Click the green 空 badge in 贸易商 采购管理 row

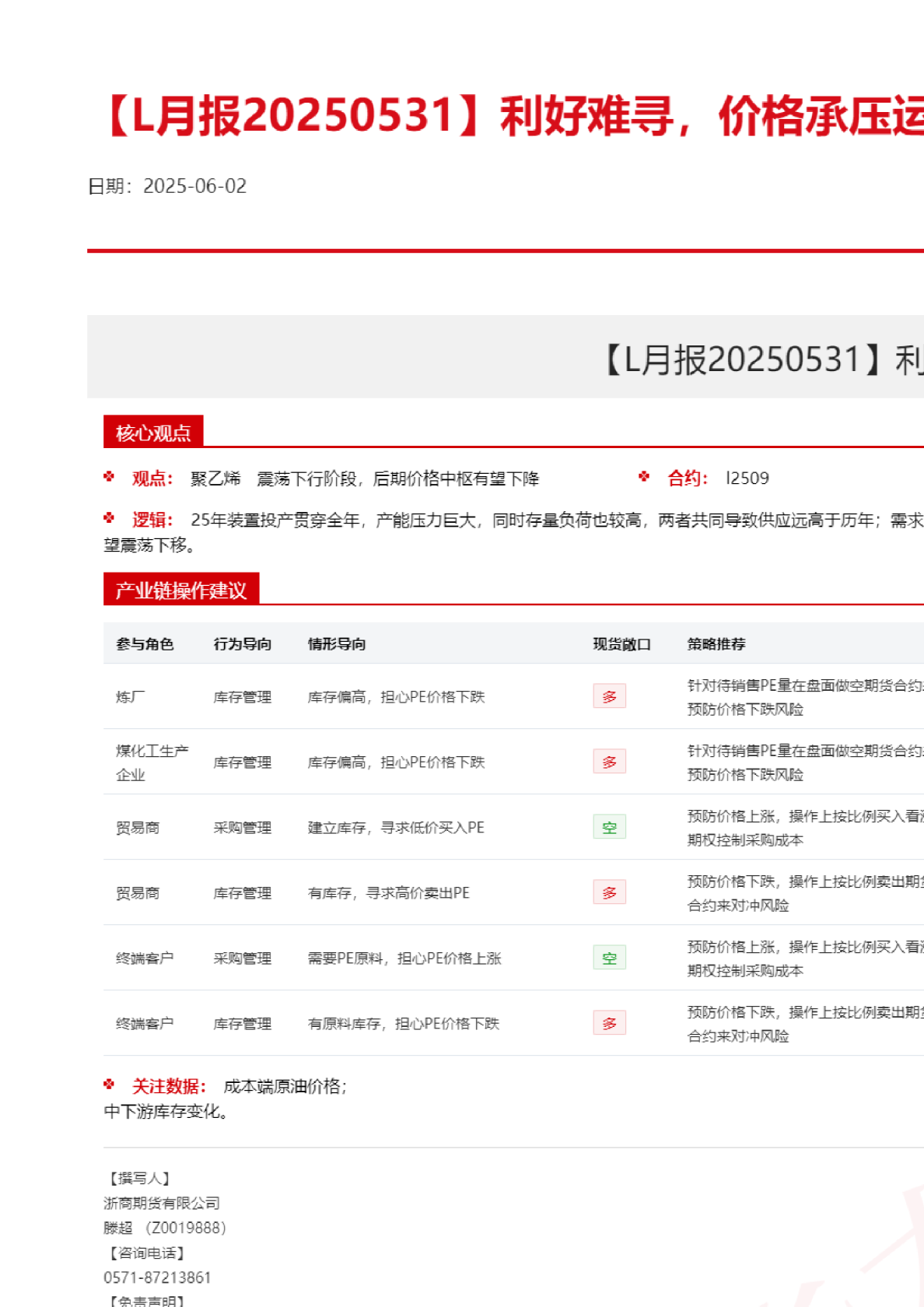609,827
